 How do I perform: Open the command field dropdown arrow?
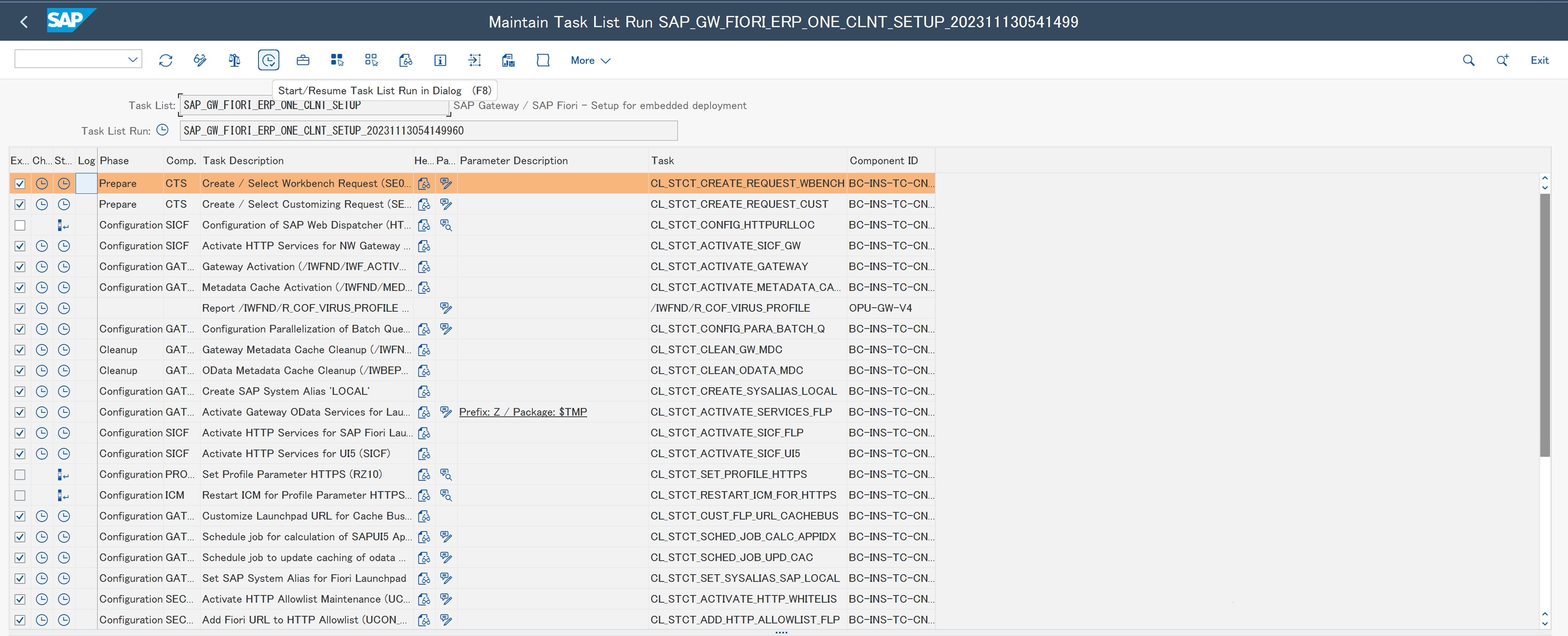(x=133, y=59)
